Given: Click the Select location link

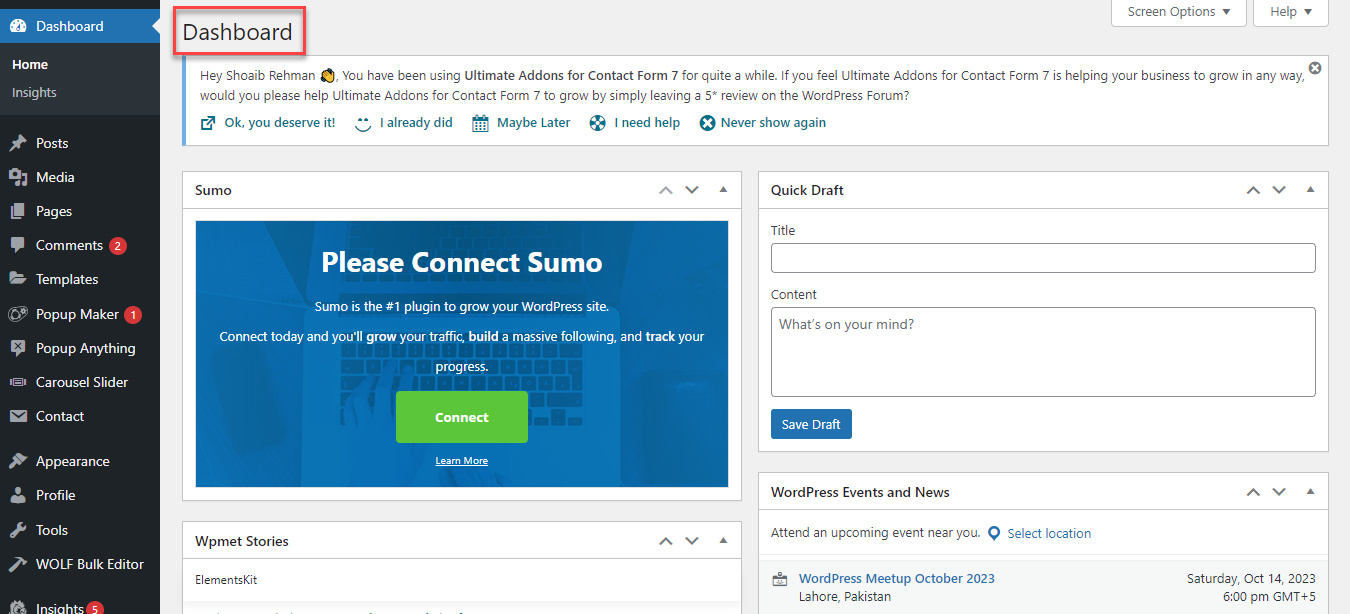Looking at the screenshot, I should (1049, 533).
